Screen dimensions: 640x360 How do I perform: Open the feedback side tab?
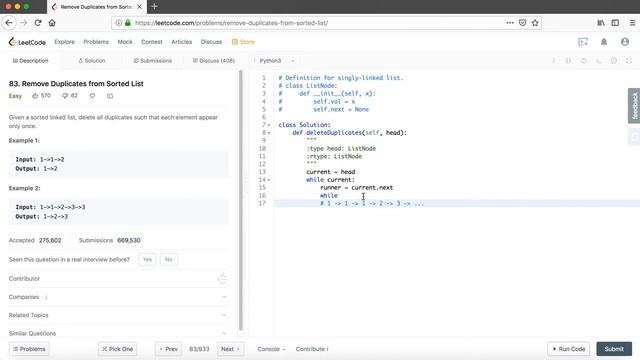(x=634, y=106)
